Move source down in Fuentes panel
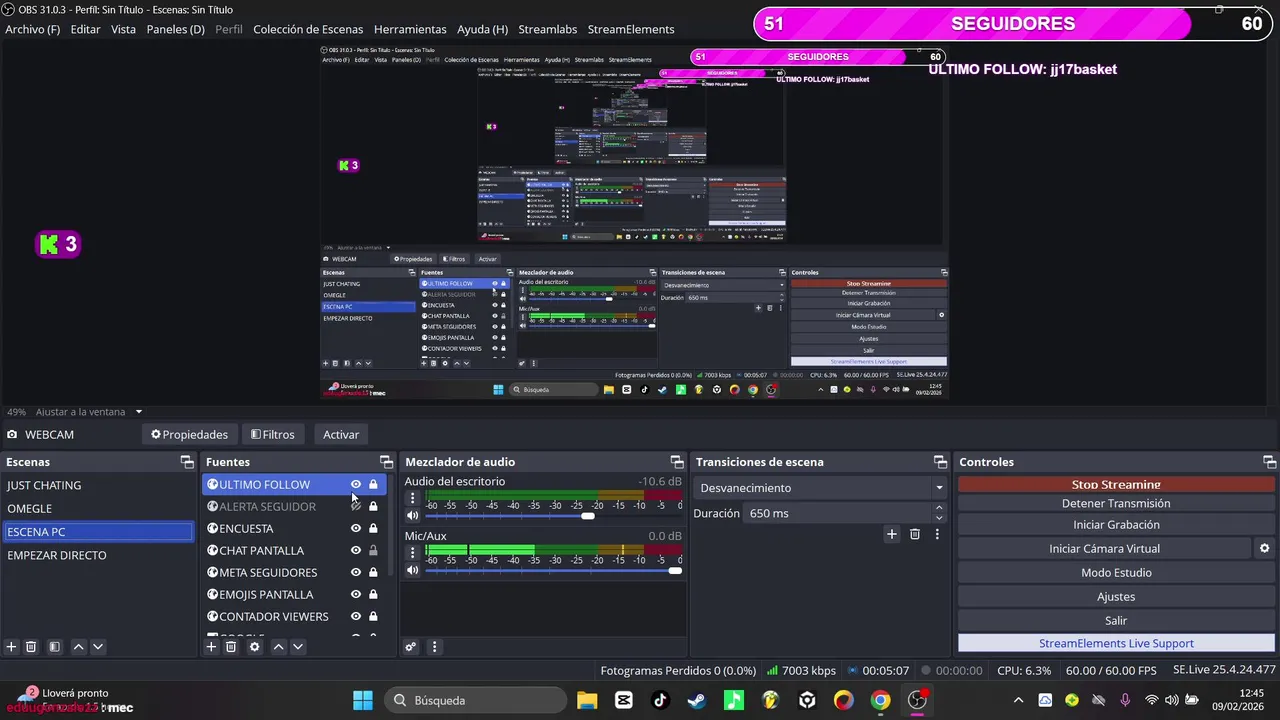Image resolution: width=1280 pixels, height=720 pixels. point(298,647)
